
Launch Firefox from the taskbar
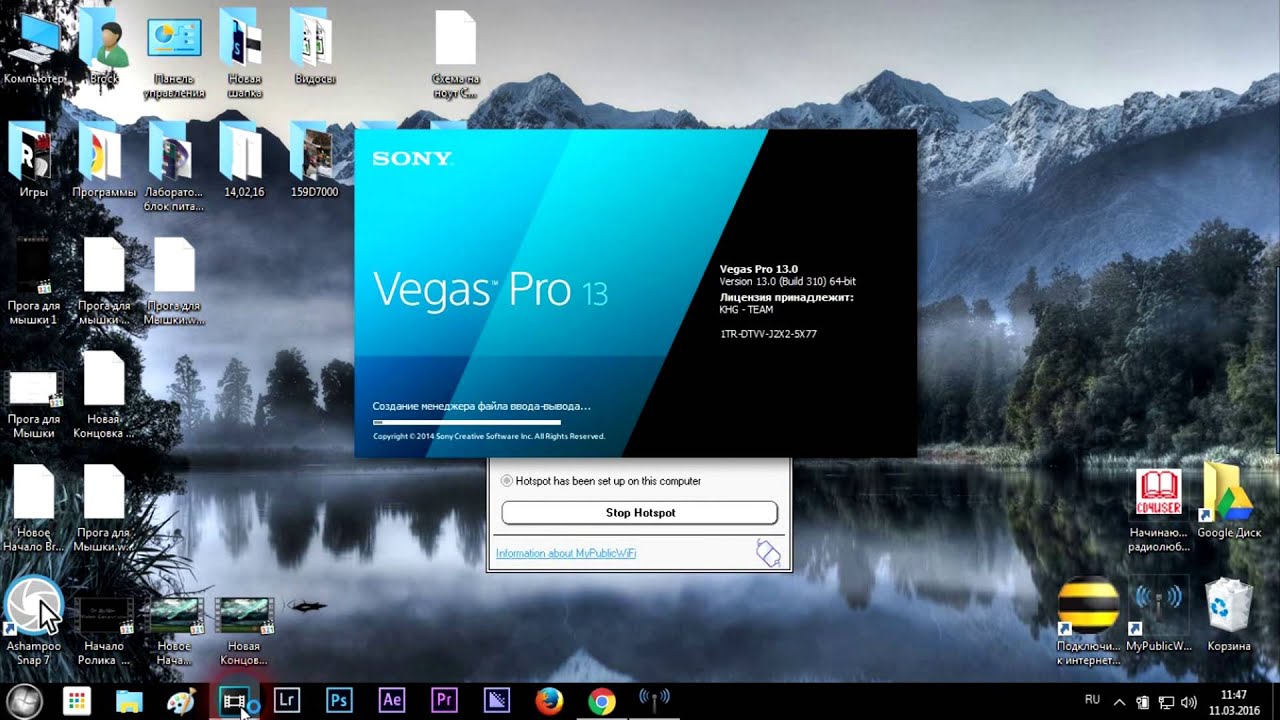coord(549,702)
